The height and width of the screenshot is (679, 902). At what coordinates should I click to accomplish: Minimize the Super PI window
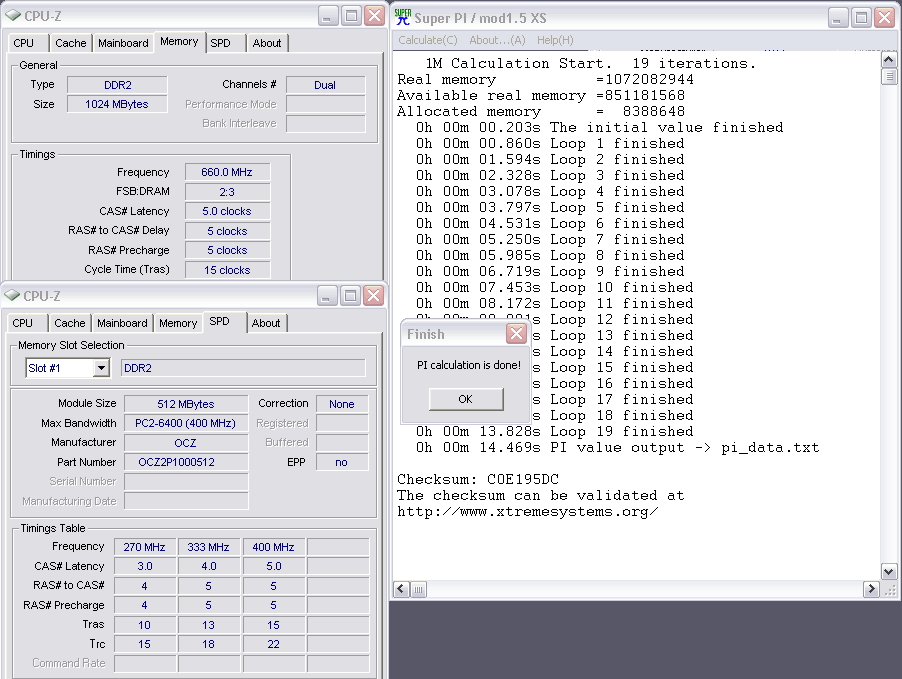pyautogui.click(x=837, y=17)
